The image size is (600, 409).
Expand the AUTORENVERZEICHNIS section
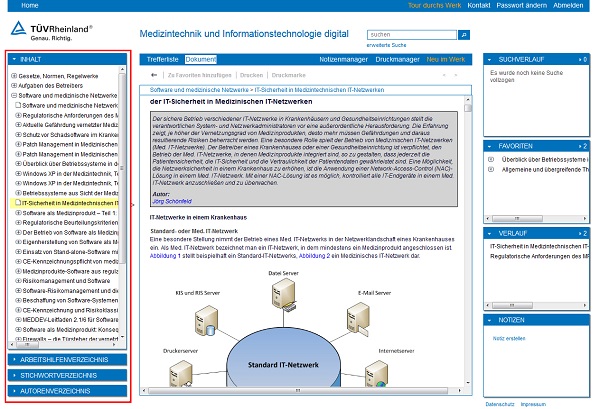coord(67,391)
